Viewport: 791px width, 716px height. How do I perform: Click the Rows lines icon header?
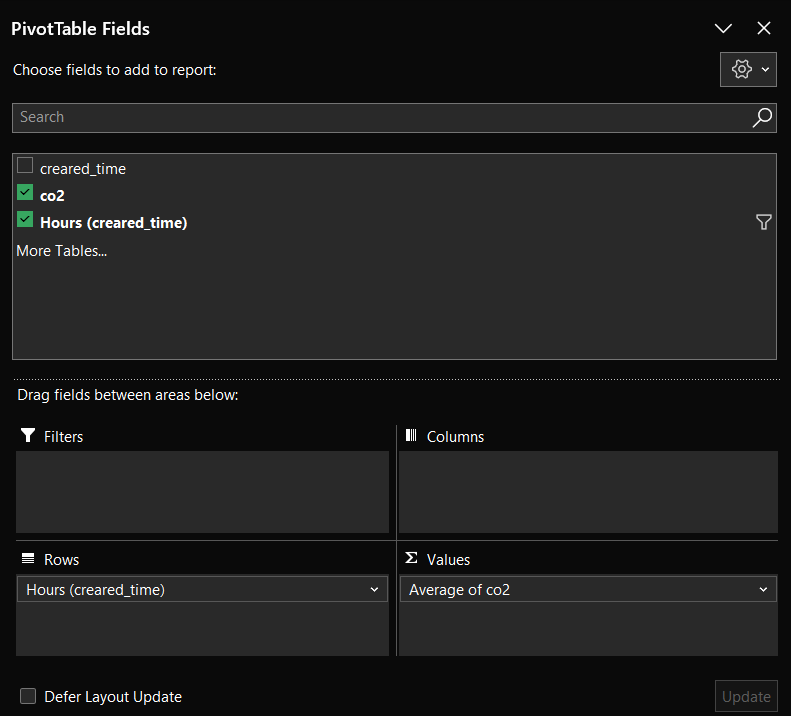pyautogui.click(x=28, y=558)
